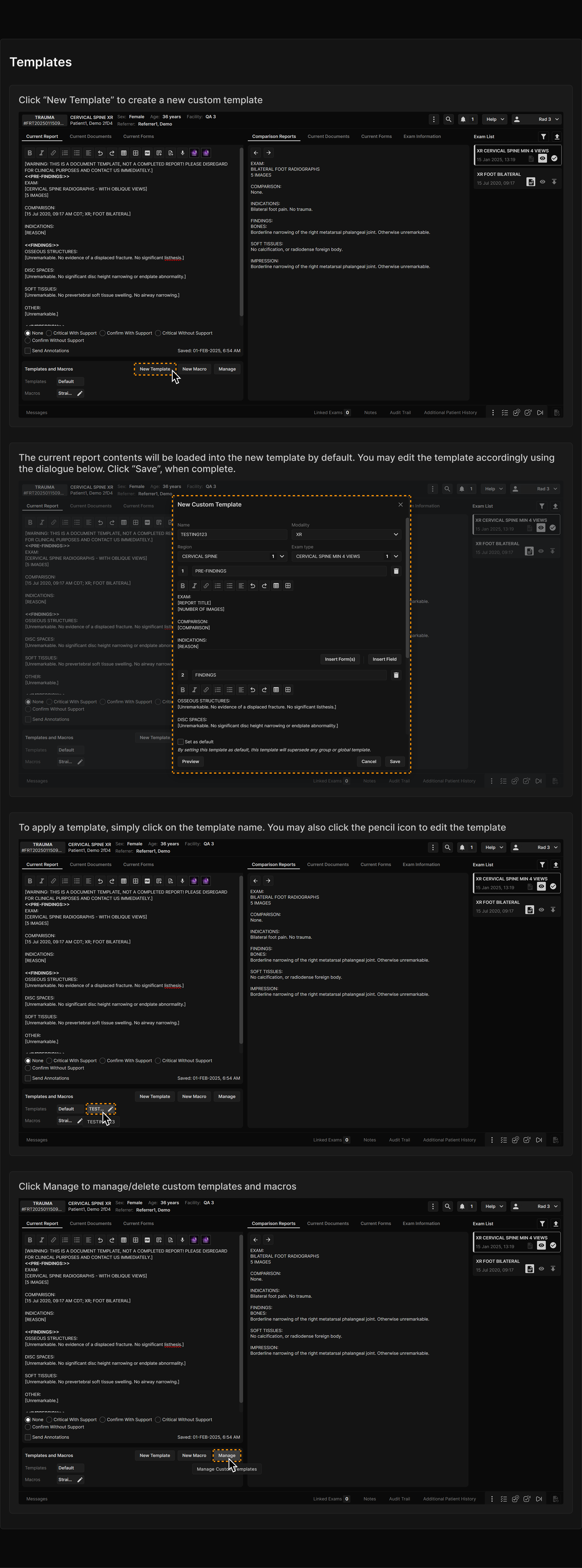Toggle Italic in first screenshot's report toolbar
This screenshot has width=582, height=1568.
point(41,153)
